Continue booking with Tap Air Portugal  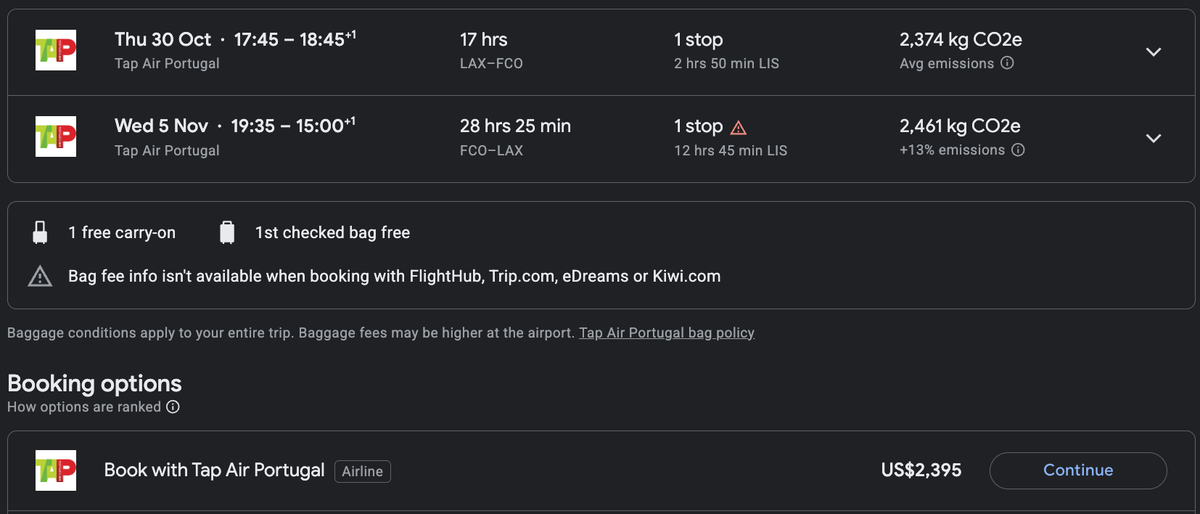tap(1078, 470)
